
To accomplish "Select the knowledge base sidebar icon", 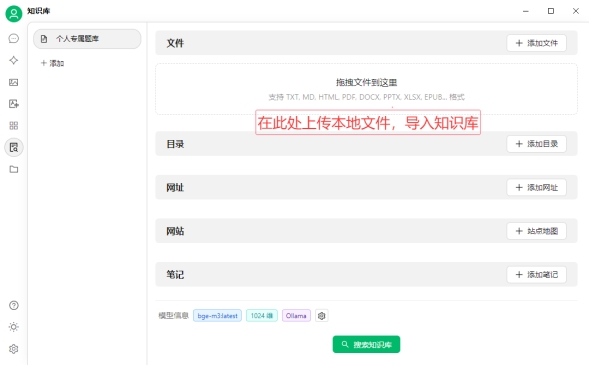I will (14, 147).
